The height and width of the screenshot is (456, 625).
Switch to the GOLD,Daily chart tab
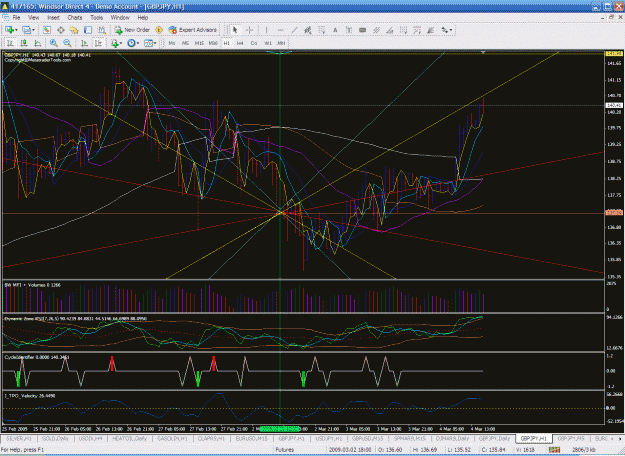pyautogui.click(x=55, y=438)
